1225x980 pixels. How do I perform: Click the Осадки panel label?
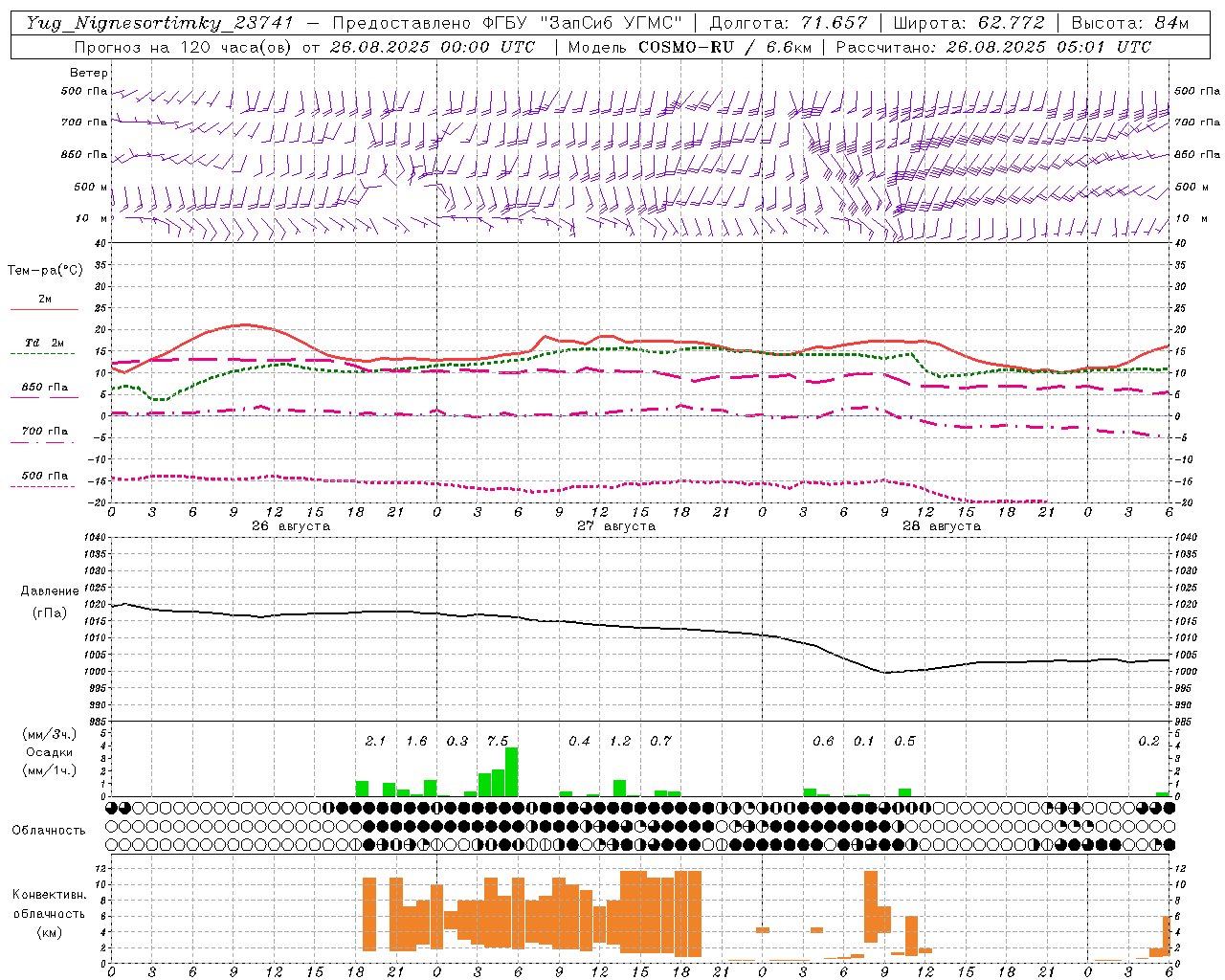pyautogui.click(x=49, y=752)
